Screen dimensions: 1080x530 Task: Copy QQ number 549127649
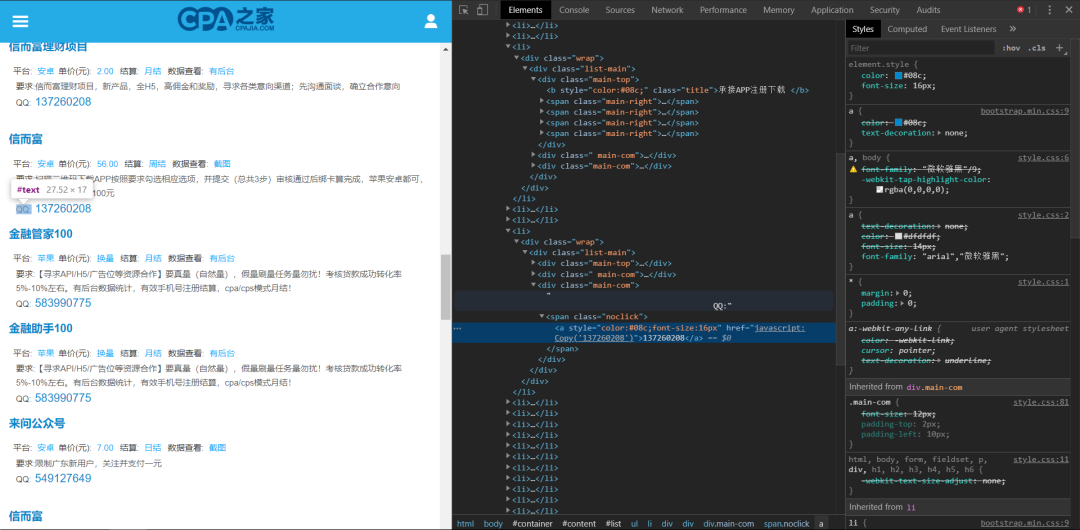63,478
